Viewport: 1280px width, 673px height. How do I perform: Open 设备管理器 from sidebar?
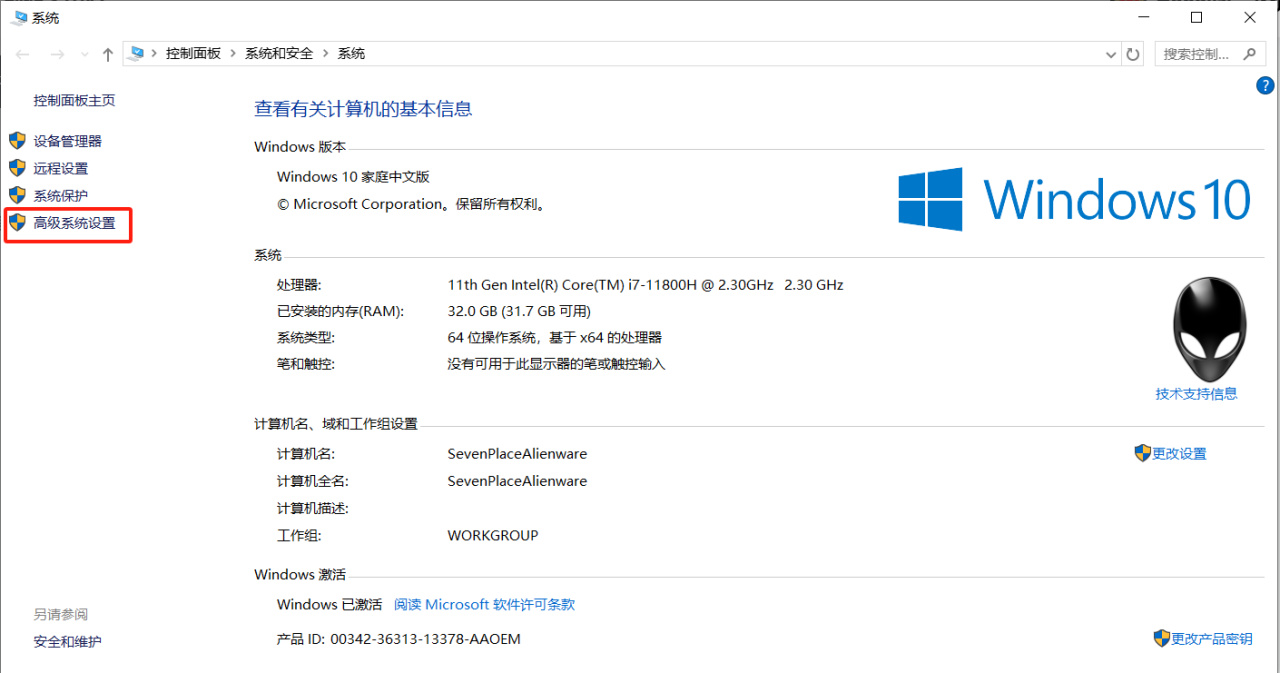click(67, 141)
